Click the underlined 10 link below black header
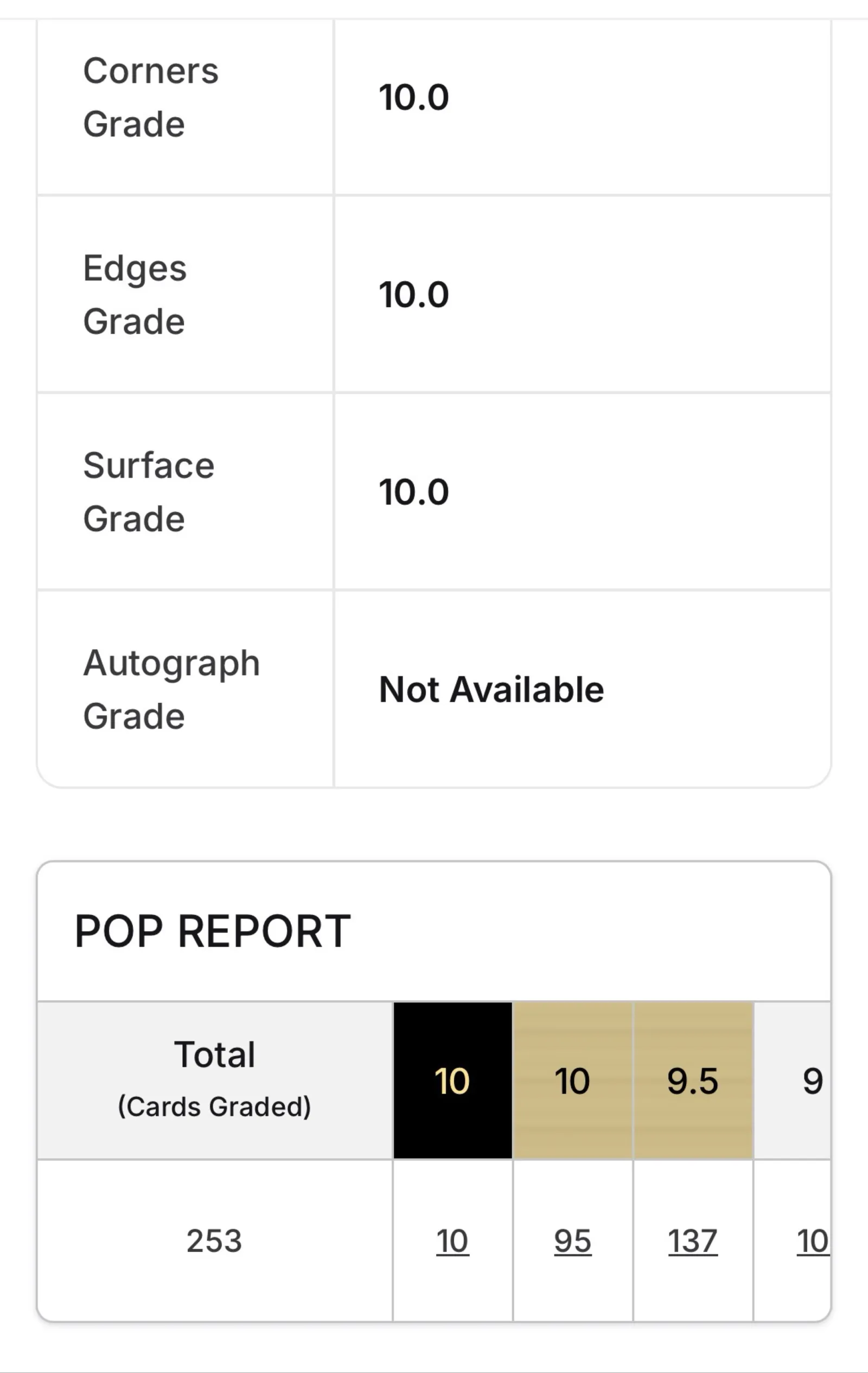Screen dimensions: 868x1373 (452, 1241)
